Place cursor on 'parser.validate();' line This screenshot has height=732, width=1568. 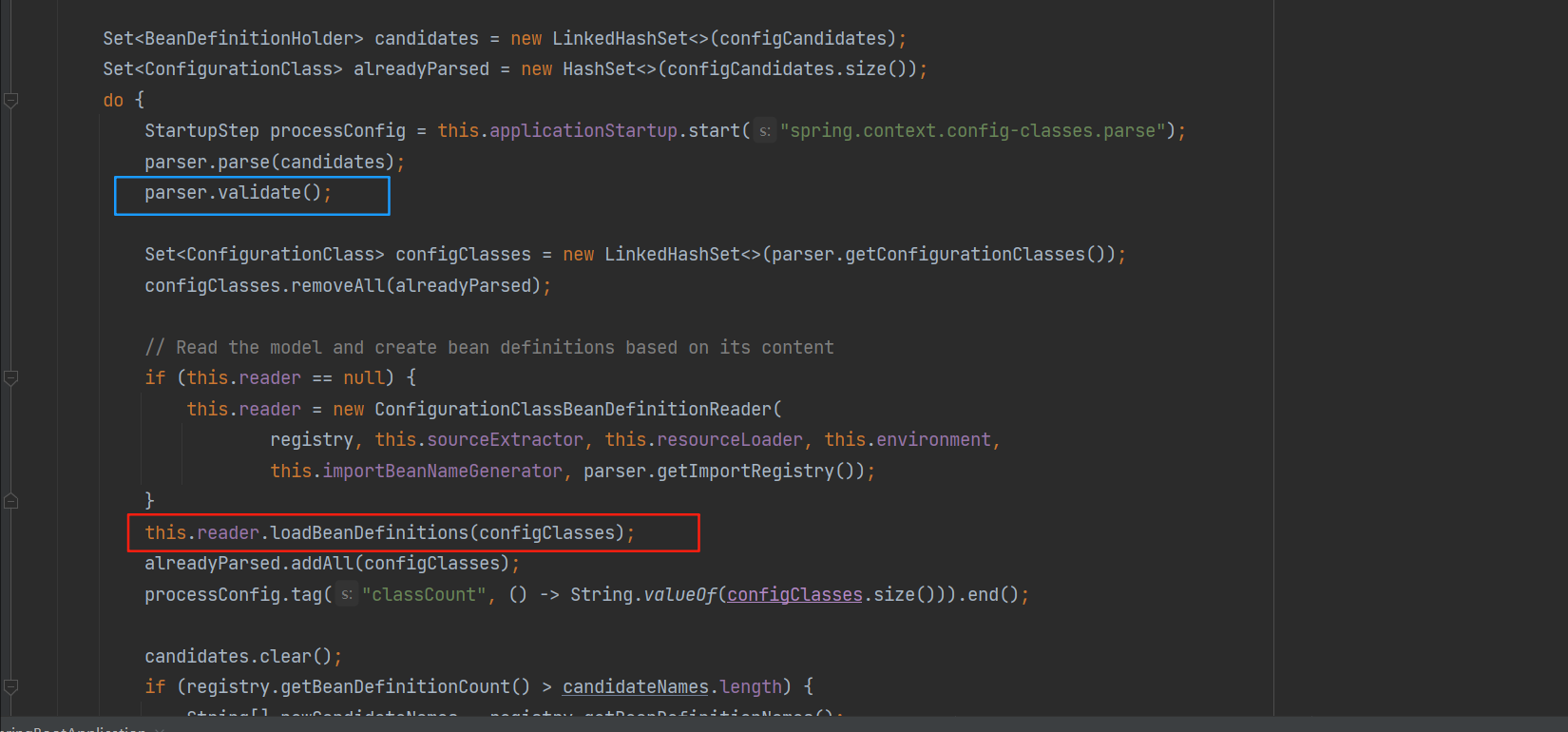point(239,193)
